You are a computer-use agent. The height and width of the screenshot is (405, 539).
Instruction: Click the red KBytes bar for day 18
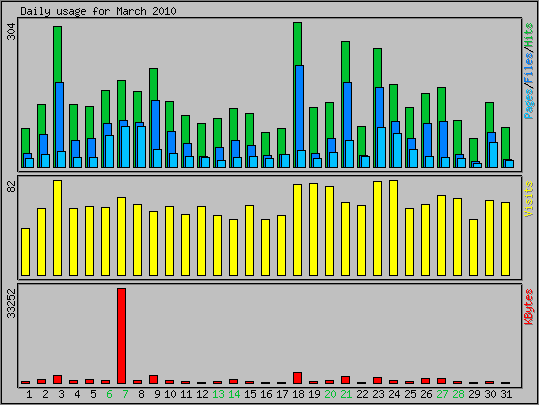click(x=297, y=378)
